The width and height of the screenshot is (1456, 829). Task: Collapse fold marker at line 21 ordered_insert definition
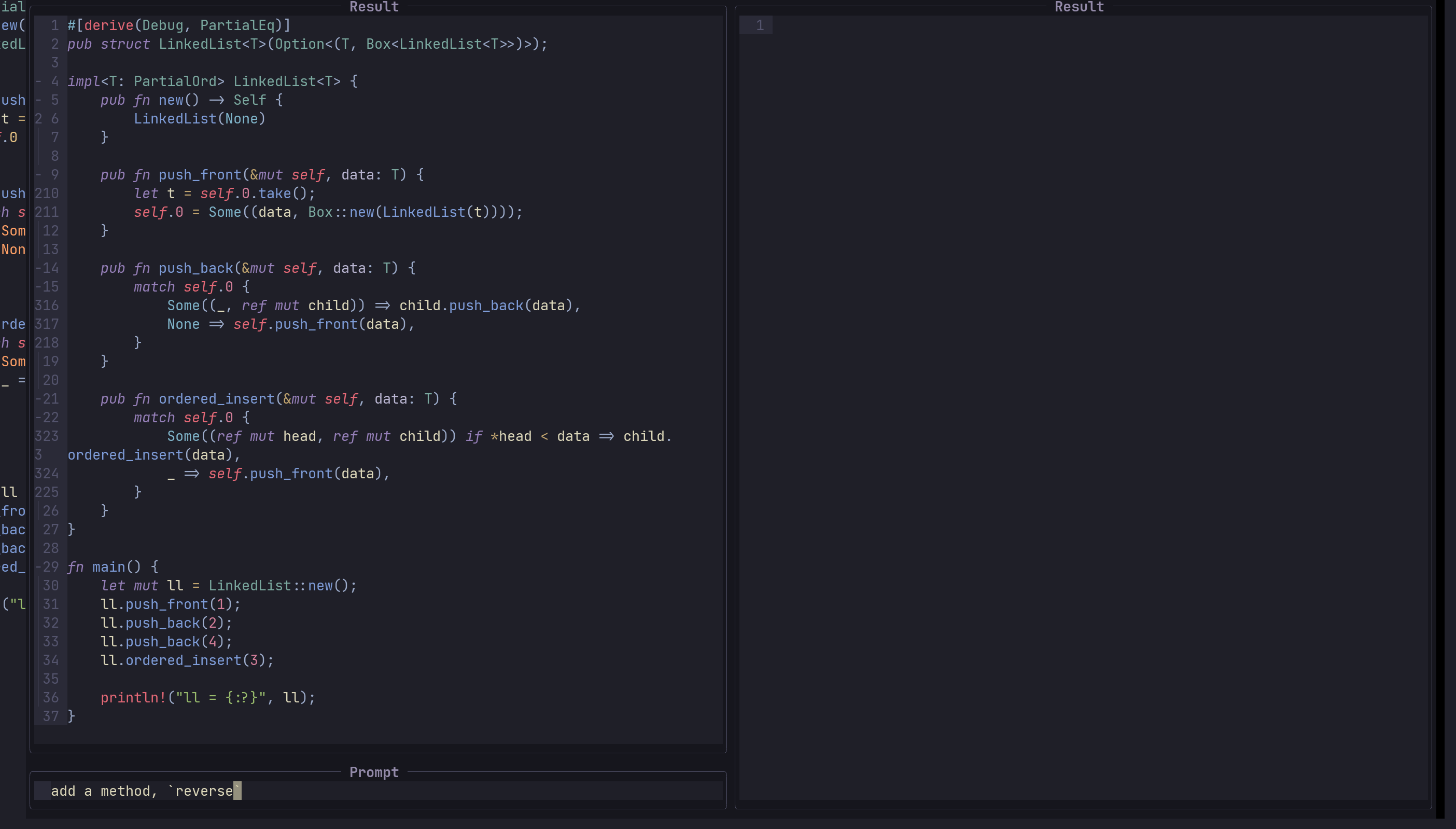pyautogui.click(x=38, y=399)
